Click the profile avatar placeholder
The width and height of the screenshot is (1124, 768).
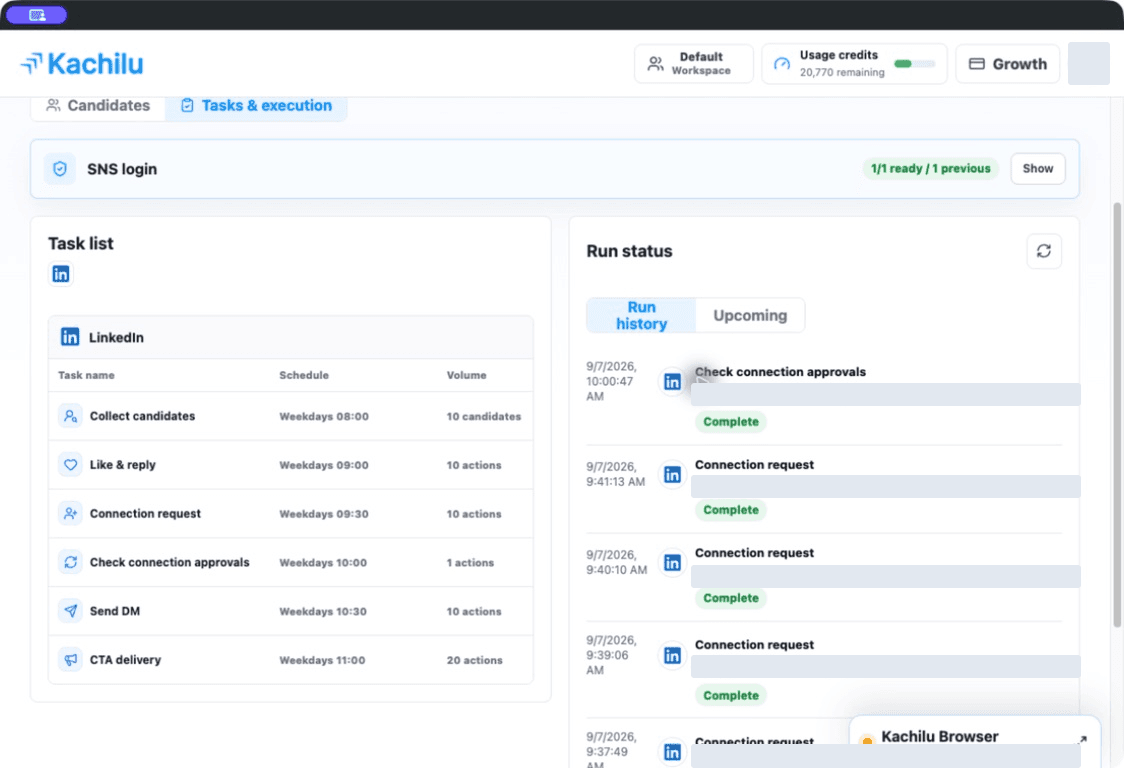coord(1088,64)
